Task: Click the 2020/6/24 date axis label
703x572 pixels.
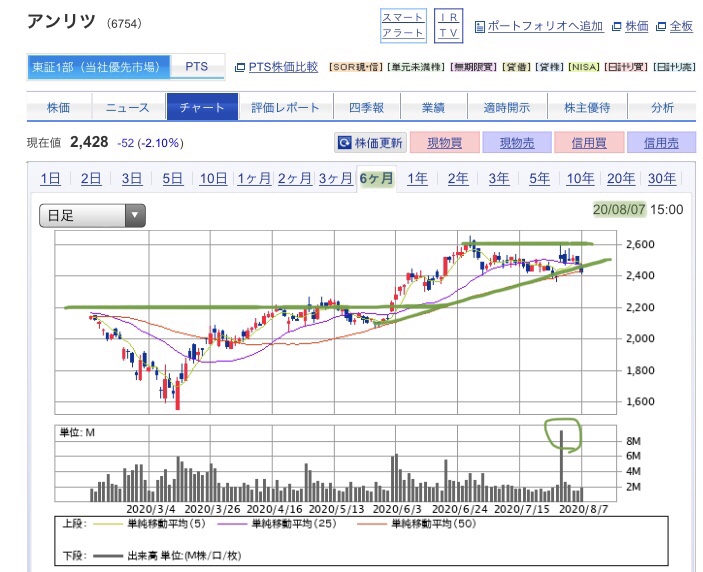Action: 460,509
